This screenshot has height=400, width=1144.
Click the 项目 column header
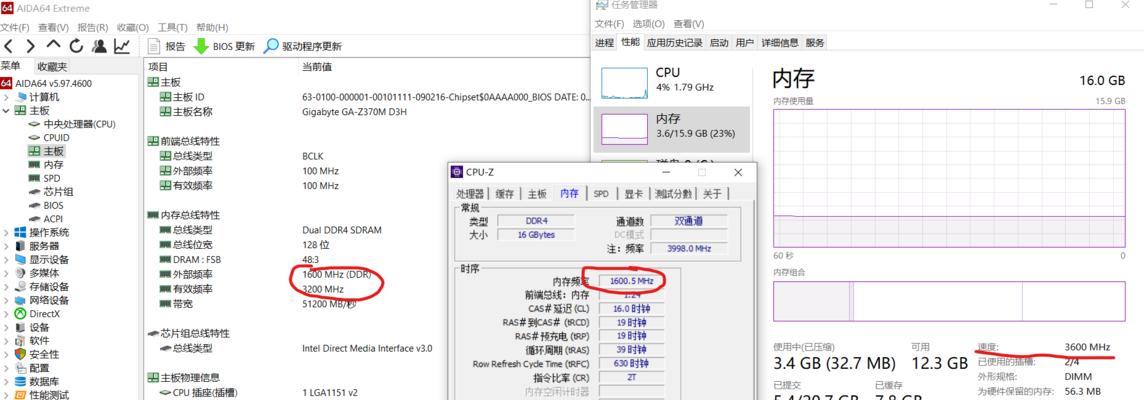(x=158, y=66)
